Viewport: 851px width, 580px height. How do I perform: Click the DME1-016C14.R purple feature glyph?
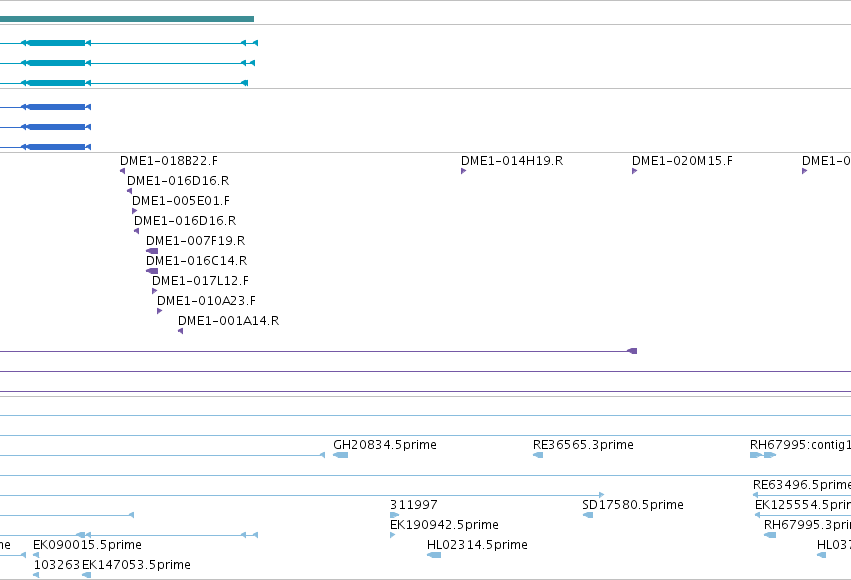(x=152, y=271)
